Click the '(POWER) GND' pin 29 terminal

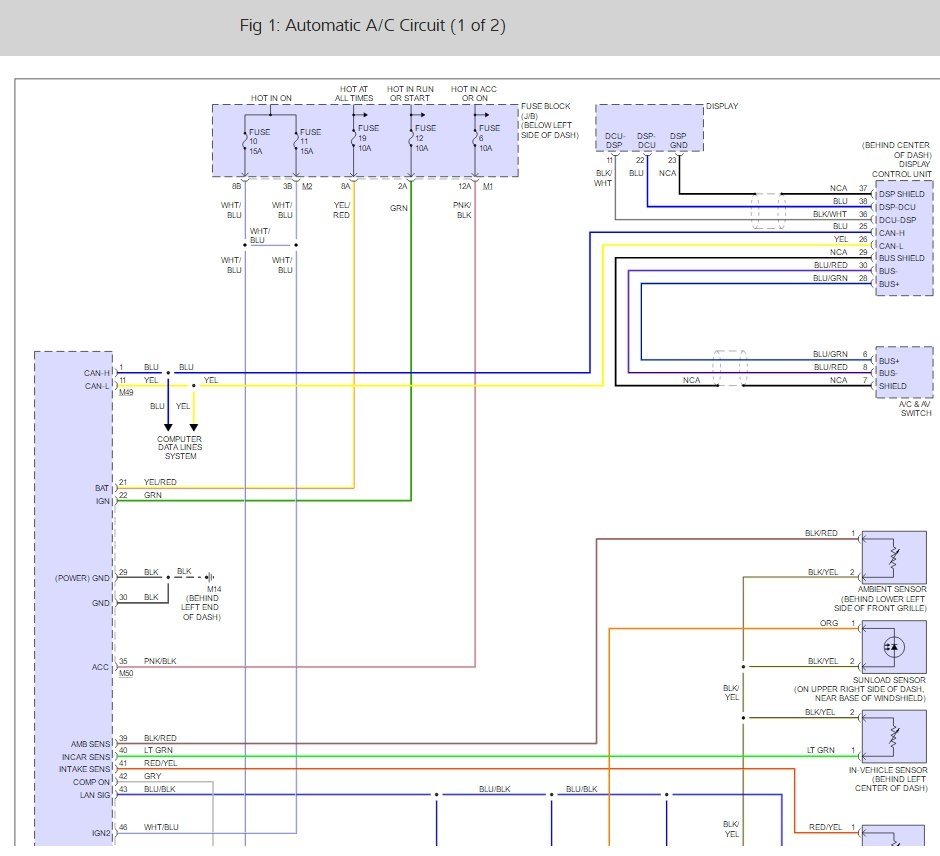82,578
